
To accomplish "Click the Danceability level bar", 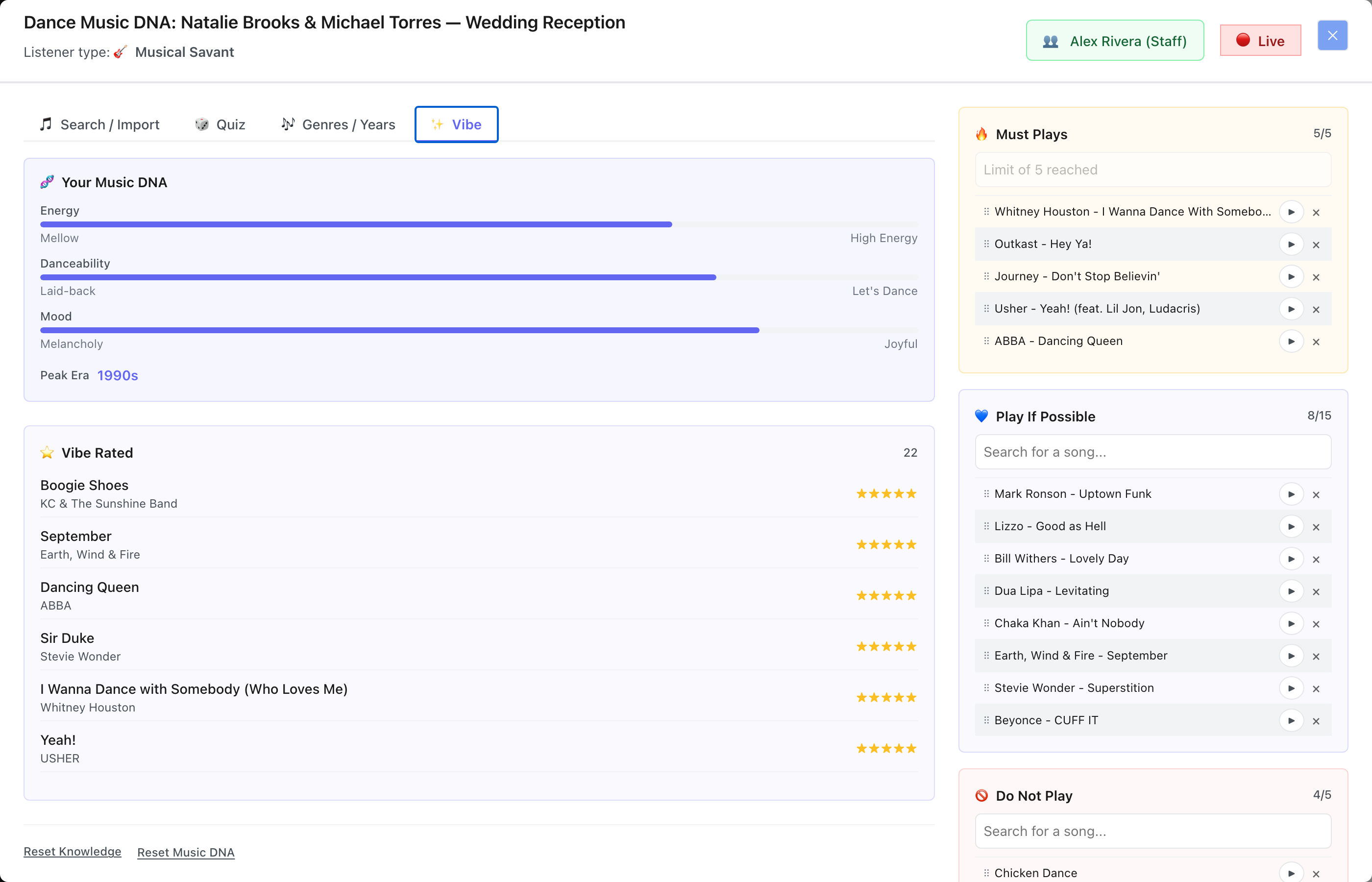I will (x=479, y=277).
